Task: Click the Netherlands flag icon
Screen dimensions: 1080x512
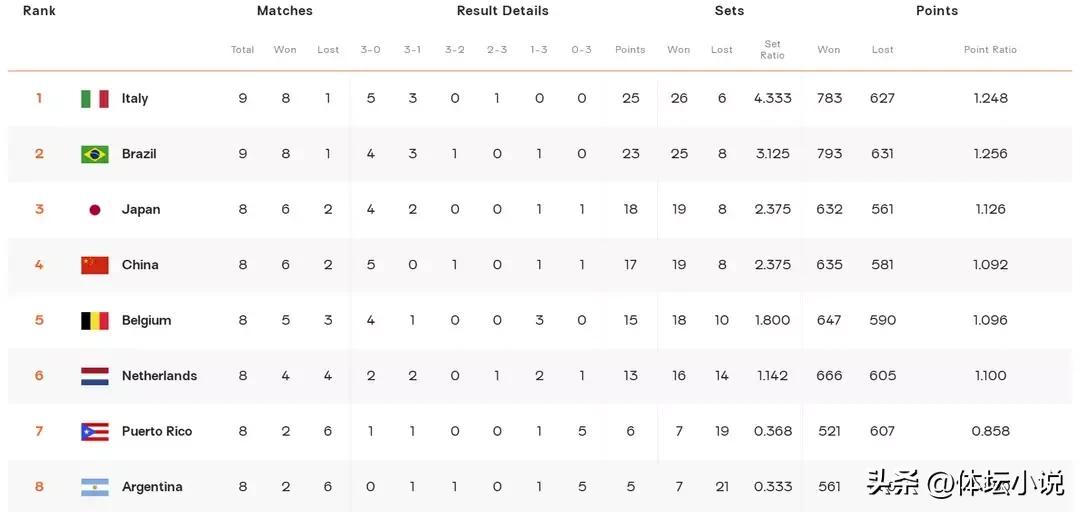Action: tap(94, 376)
